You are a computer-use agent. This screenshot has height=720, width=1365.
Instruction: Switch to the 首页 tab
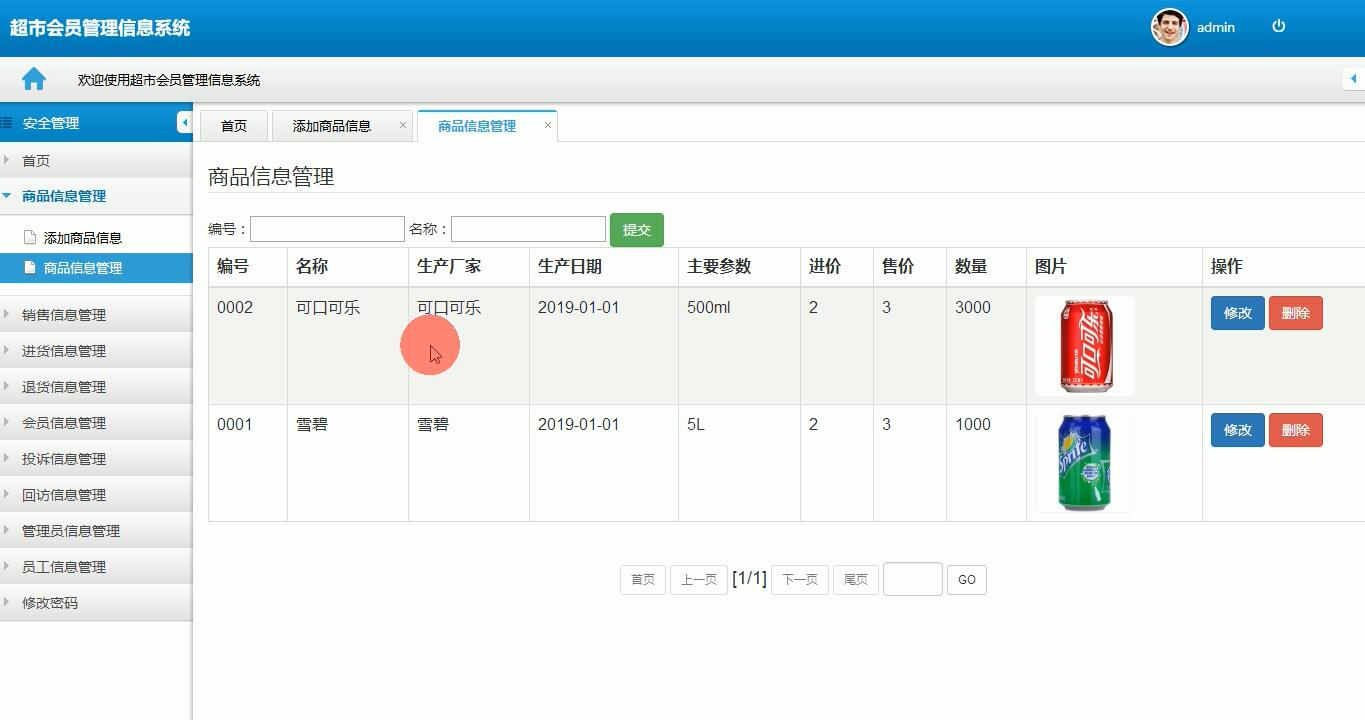coord(233,125)
